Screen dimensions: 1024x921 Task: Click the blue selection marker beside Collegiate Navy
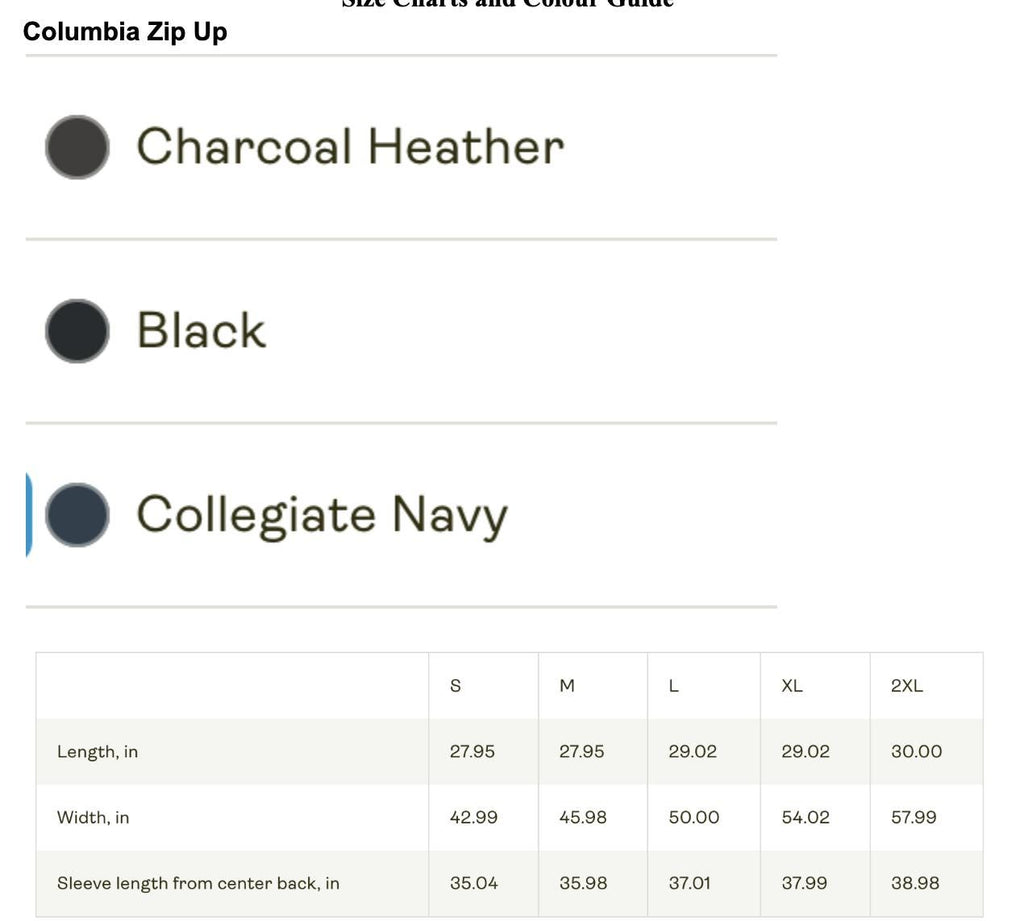(x=29, y=515)
